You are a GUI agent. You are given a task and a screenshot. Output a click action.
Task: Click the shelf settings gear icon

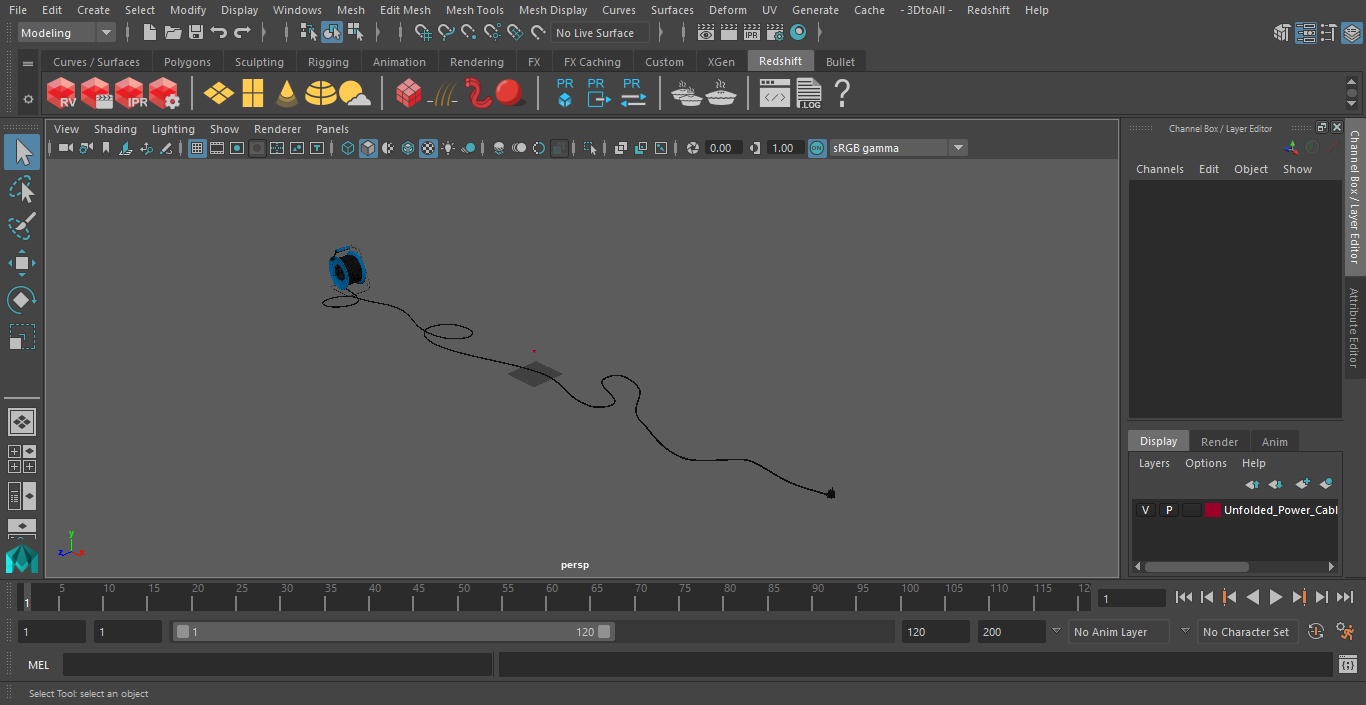(x=28, y=99)
